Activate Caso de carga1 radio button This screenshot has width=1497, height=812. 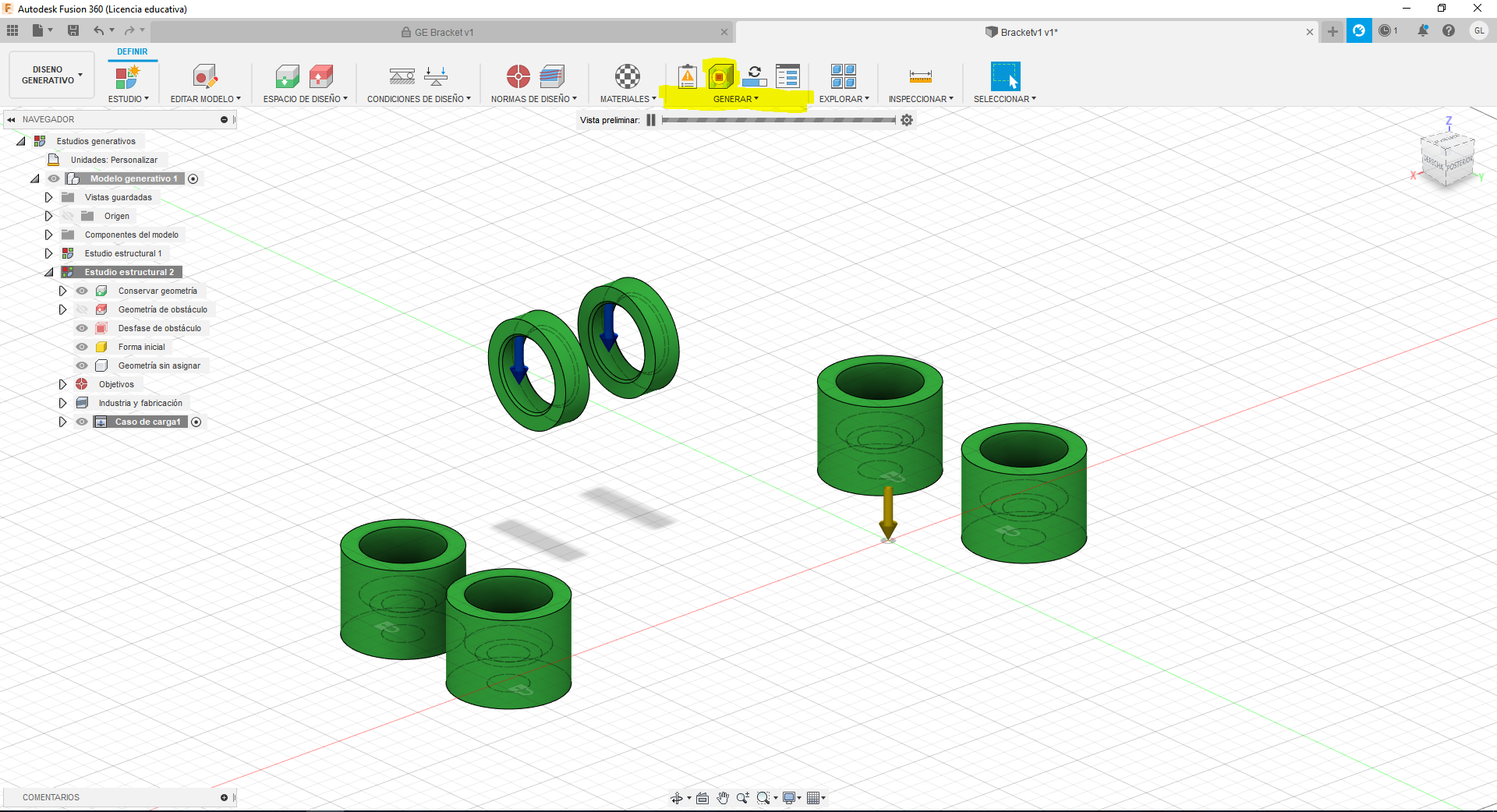[196, 422]
